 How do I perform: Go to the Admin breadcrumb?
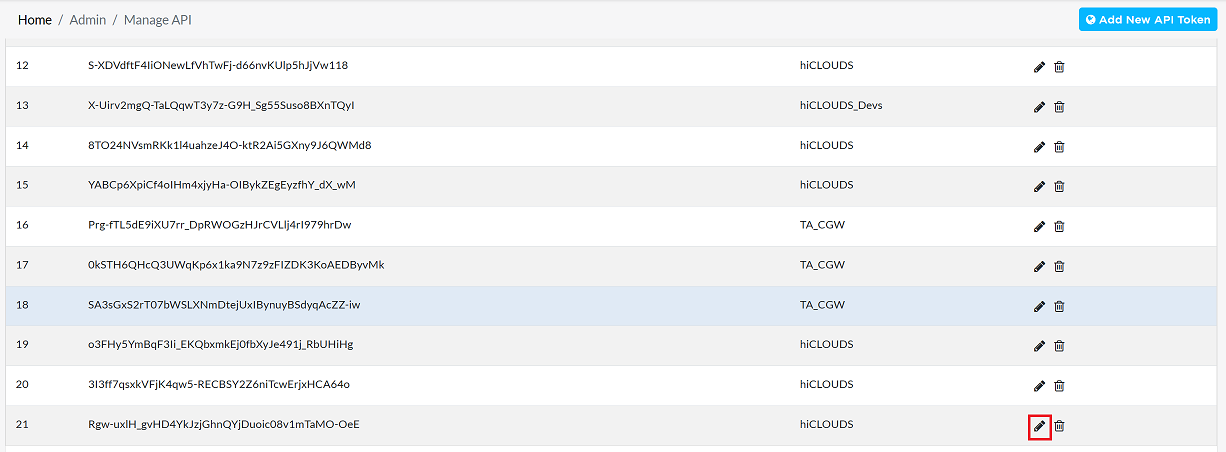pyautogui.click(x=88, y=20)
